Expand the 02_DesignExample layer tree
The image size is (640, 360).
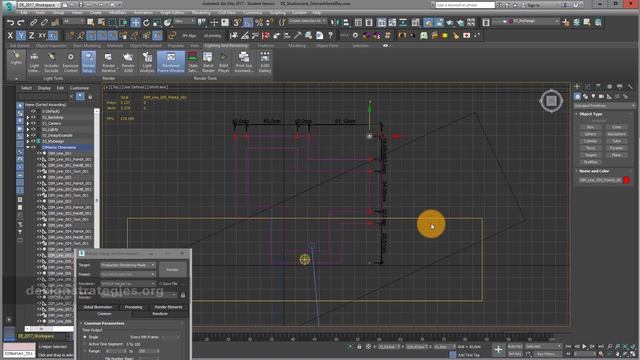(x=28, y=135)
